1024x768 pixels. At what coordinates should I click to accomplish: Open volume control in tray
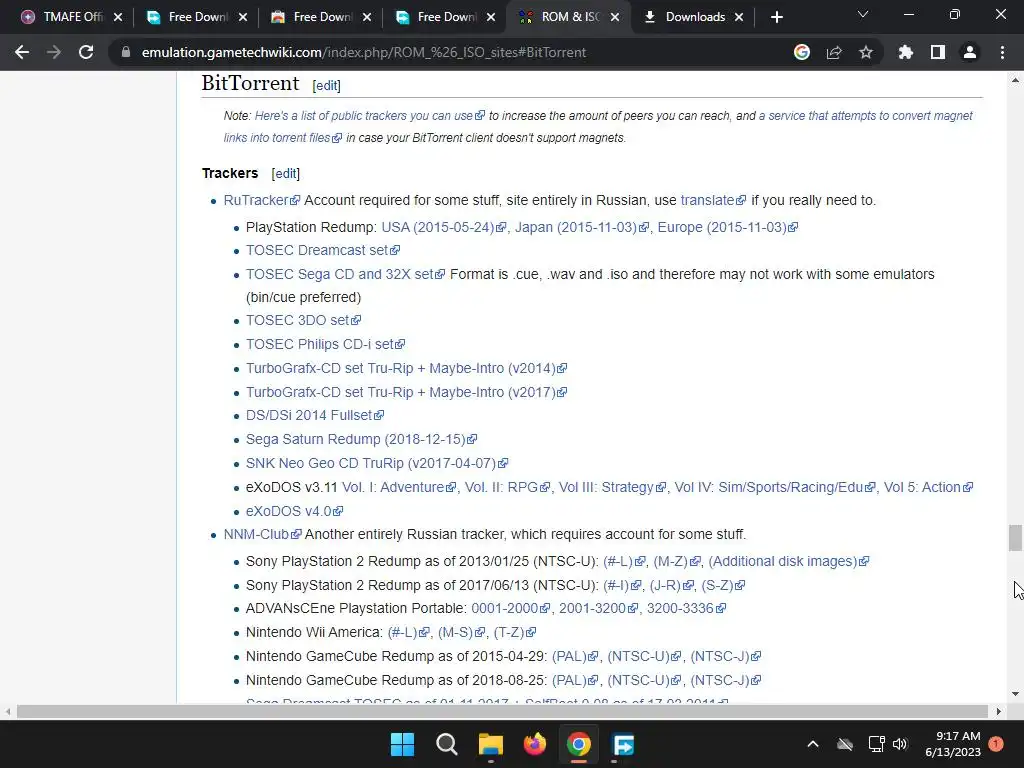click(x=900, y=744)
